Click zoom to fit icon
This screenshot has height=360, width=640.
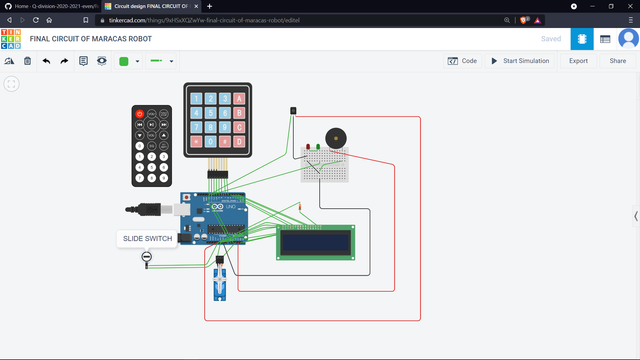[x=11, y=84]
